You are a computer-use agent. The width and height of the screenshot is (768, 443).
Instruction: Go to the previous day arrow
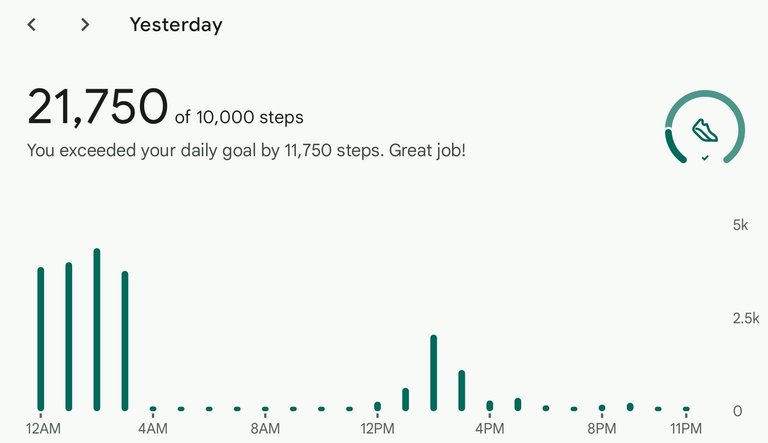[32, 25]
